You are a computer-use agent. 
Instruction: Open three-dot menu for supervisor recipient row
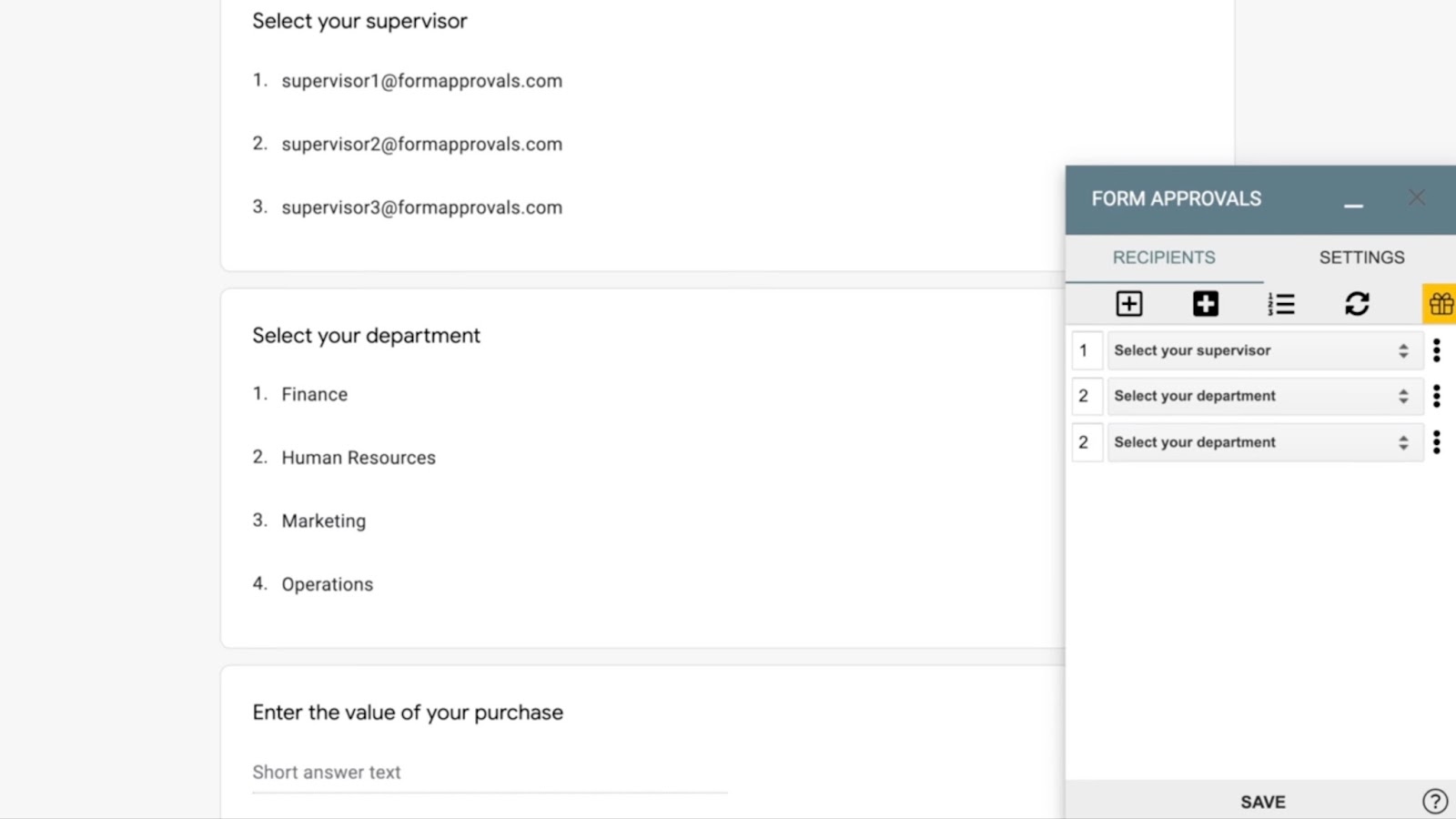(x=1436, y=350)
